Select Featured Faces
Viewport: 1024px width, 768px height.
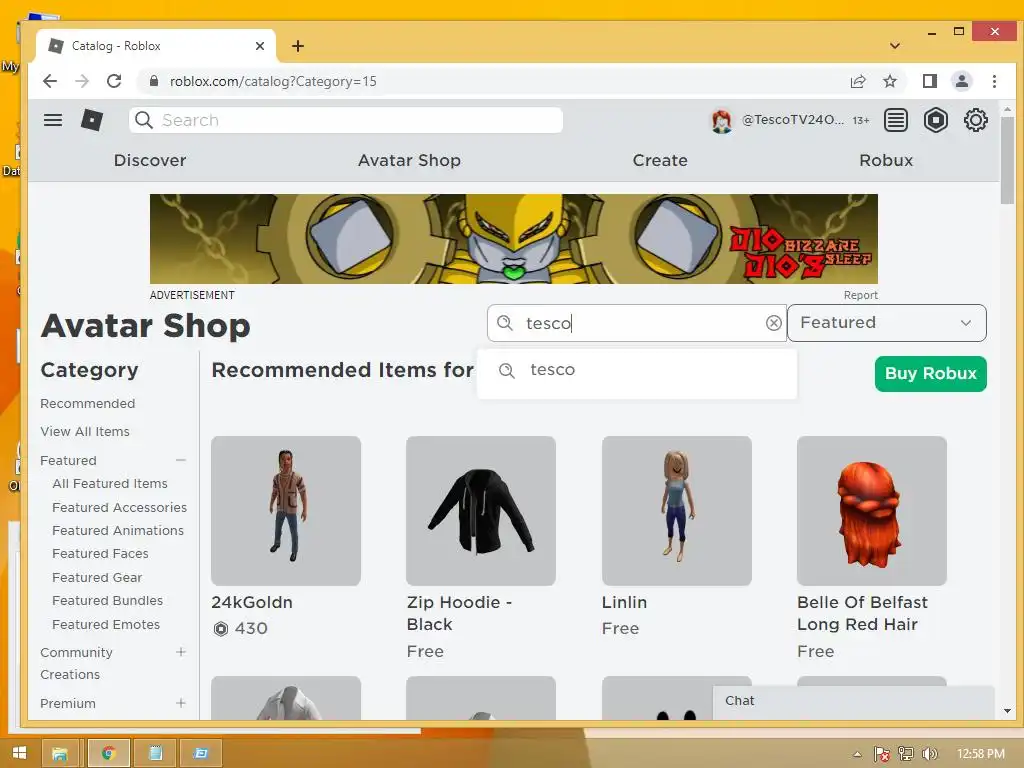click(101, 554)
